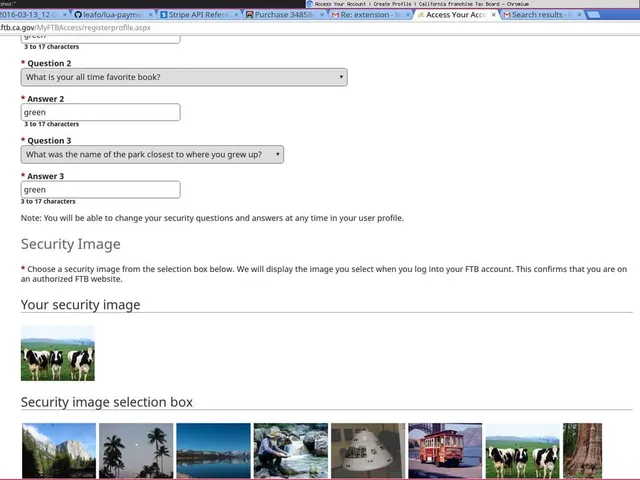
Task: Select the palm trees at dusk image
Action: click(x=136, y=450)
